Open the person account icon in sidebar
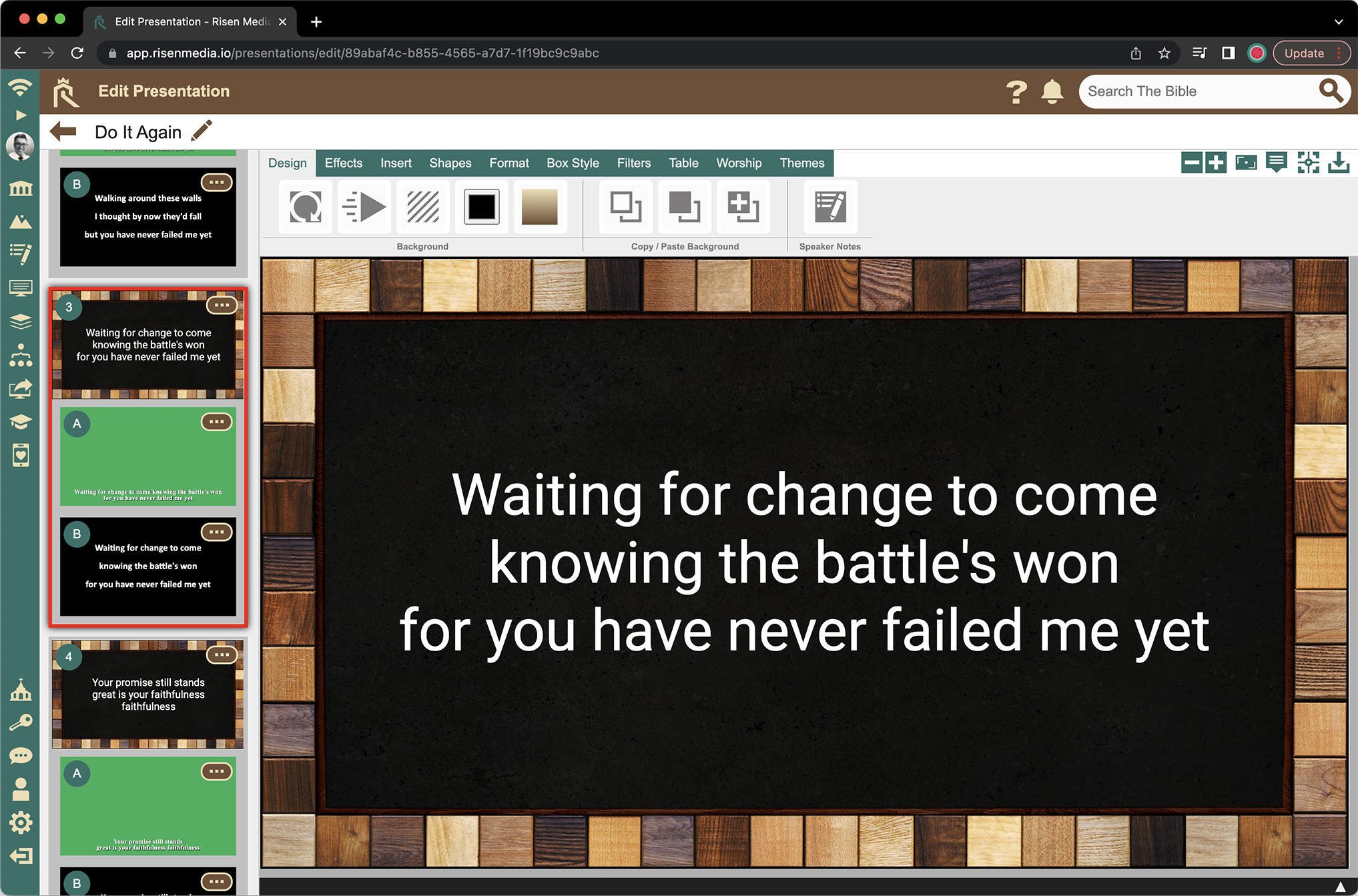Image resolution: width=1358 pixels, height=896 pixels. click(x=21, y=789)
